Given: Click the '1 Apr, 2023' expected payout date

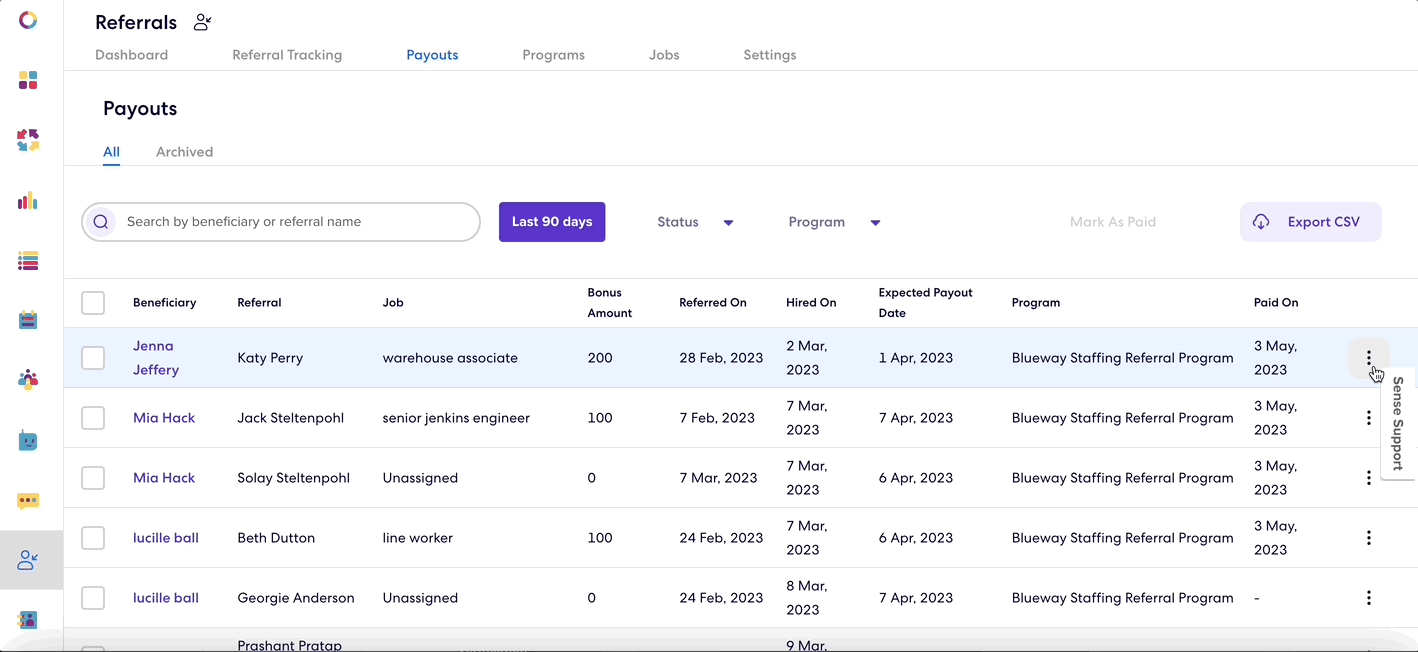Looking at the screenshot, I should point(916,358).
